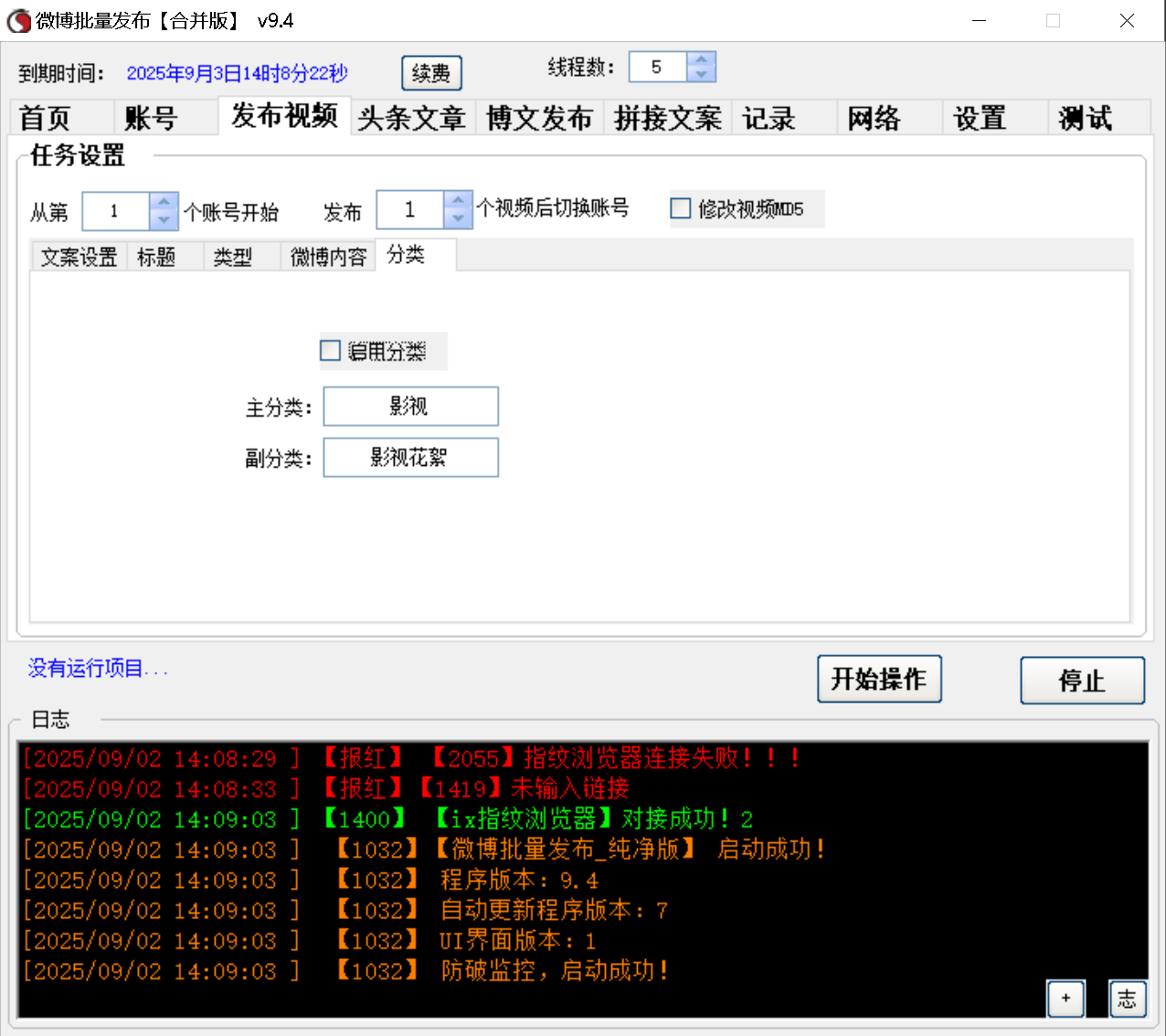Toggle the 启用分类 checkbox

(330, 350)
